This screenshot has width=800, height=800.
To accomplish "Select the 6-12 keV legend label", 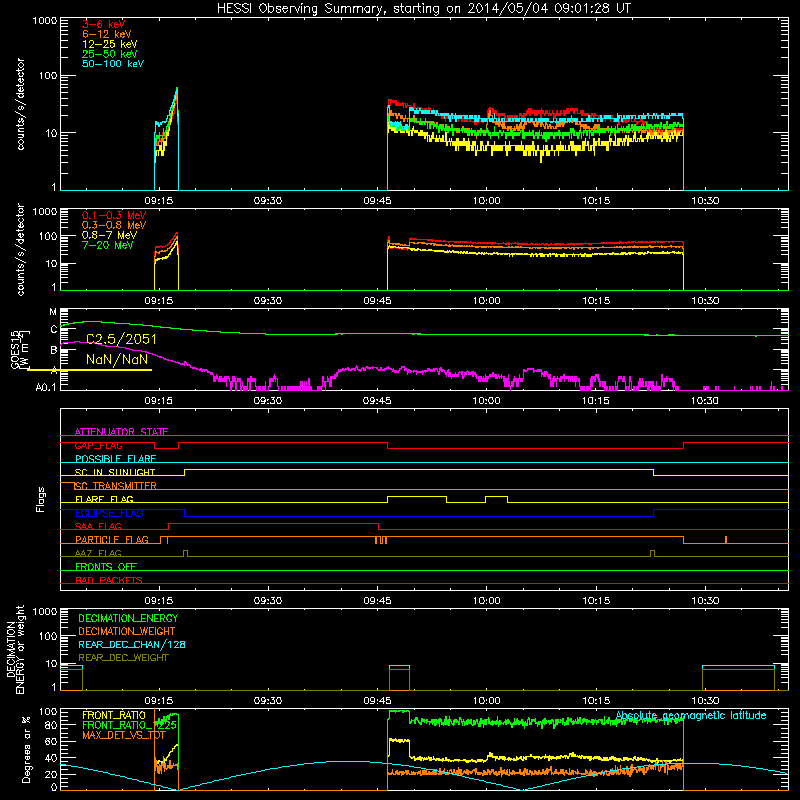I will click(107, 34).
